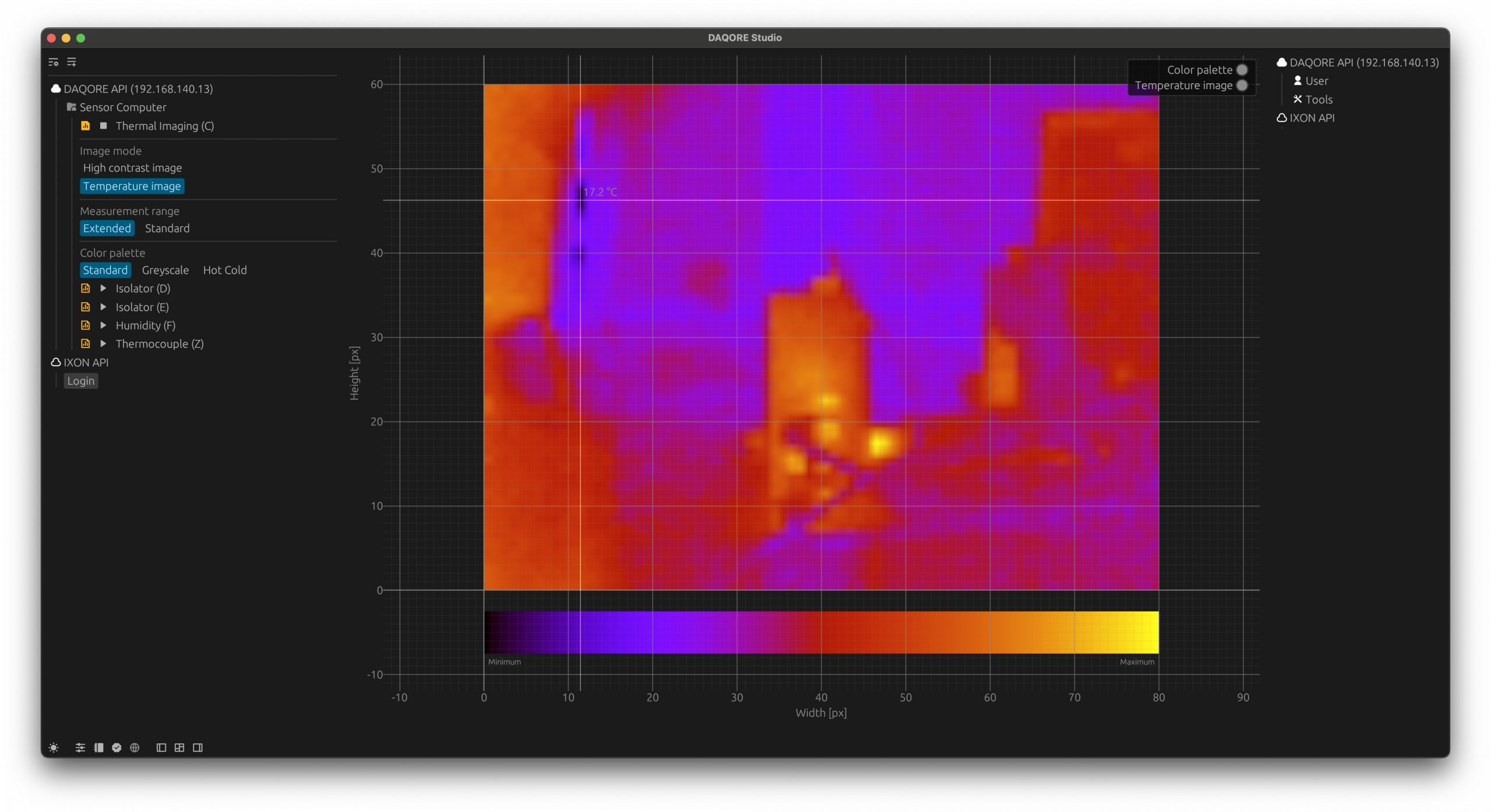Expand the Thermocouple (Z) sensor
The image size is (1491, 812).
[x=103, y=343]
